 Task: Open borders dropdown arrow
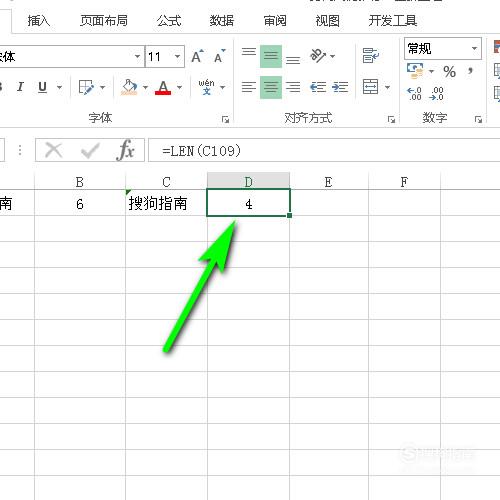[x=102, y=88]
